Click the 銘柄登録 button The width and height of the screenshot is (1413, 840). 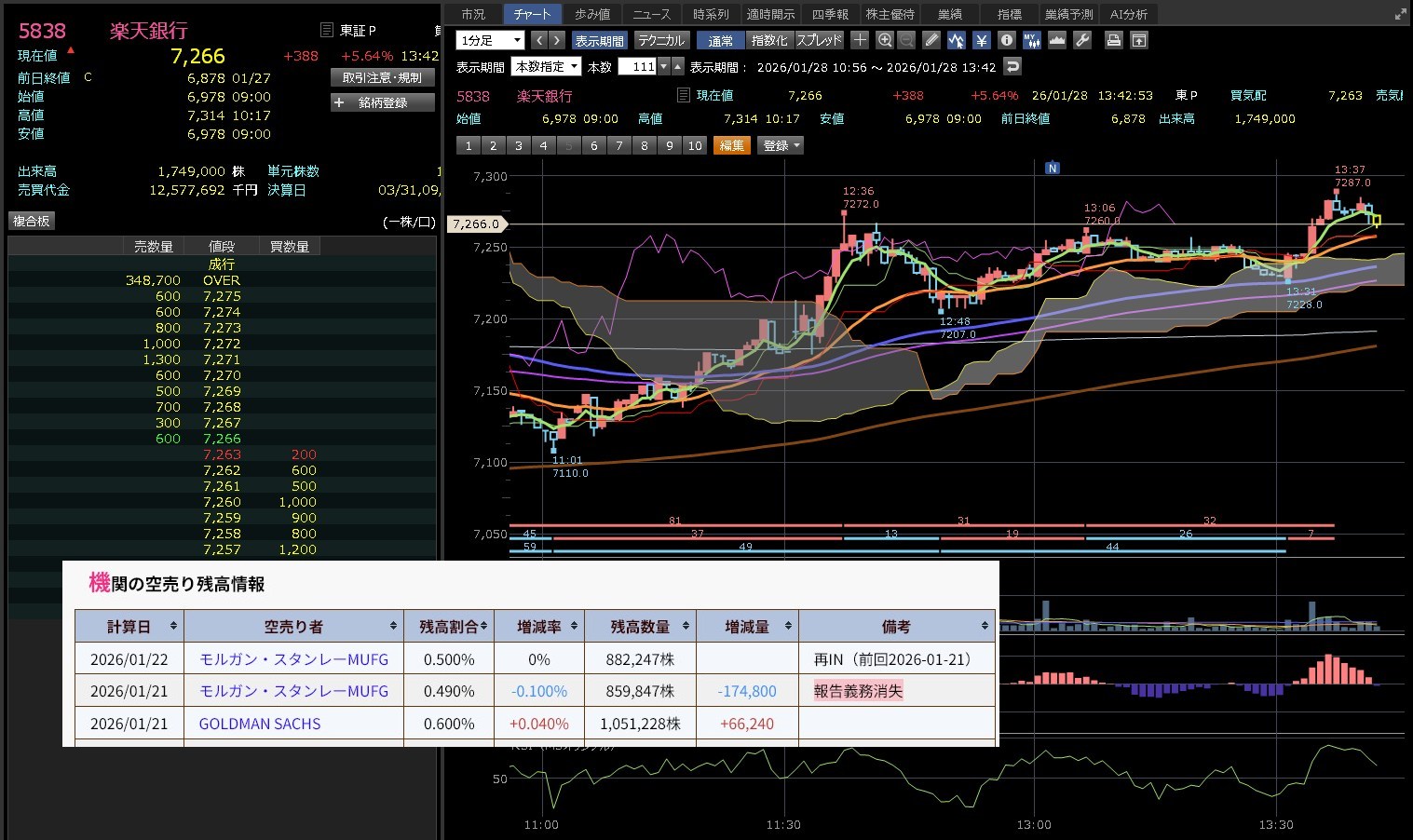point(383,102)
